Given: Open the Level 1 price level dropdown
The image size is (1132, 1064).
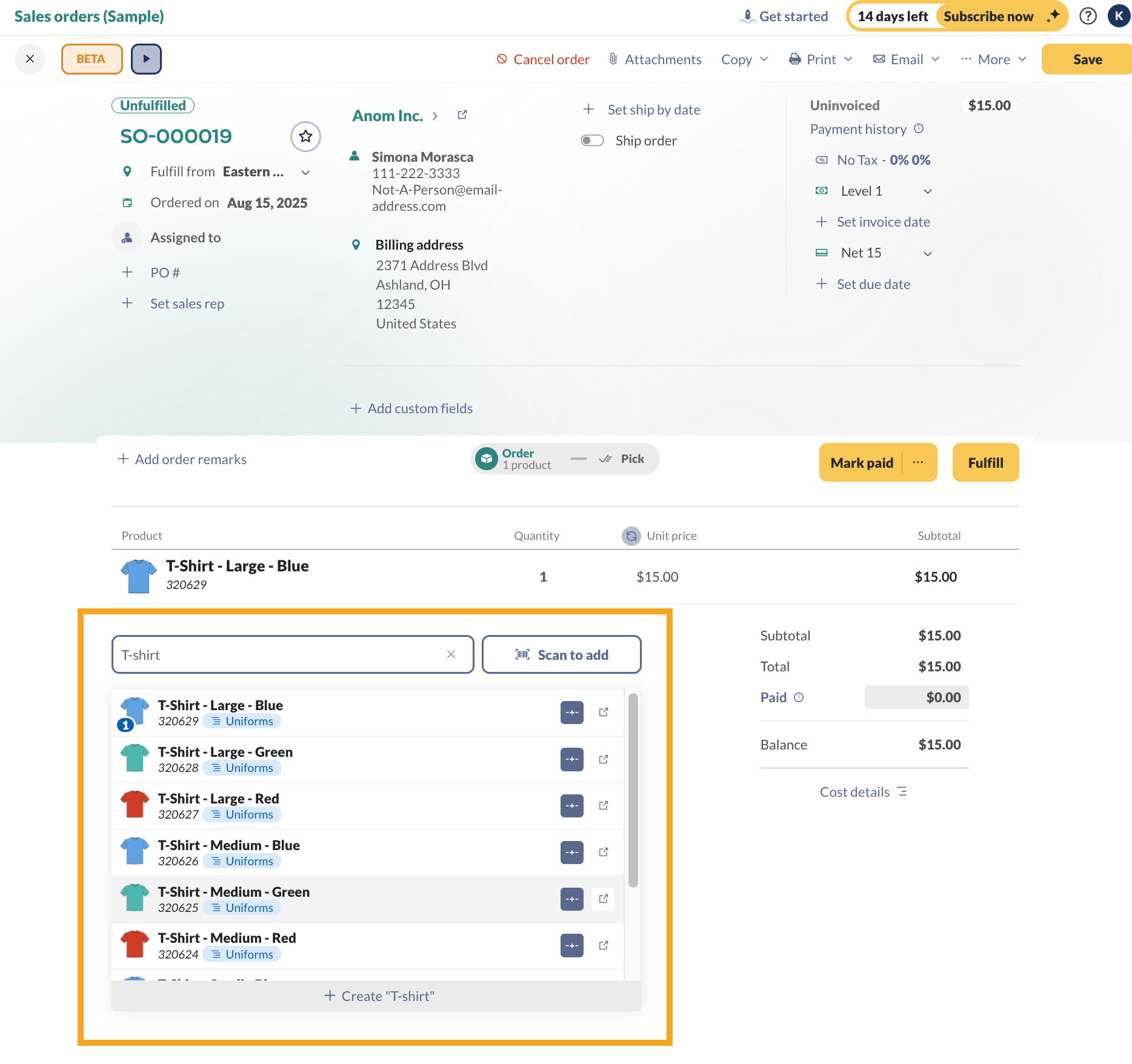Looking at the screenshot, I should tap(928, 191).
